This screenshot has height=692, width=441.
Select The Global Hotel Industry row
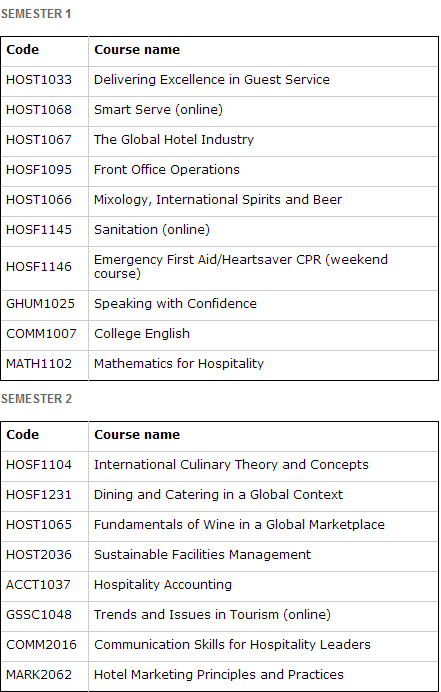[219, 141]
